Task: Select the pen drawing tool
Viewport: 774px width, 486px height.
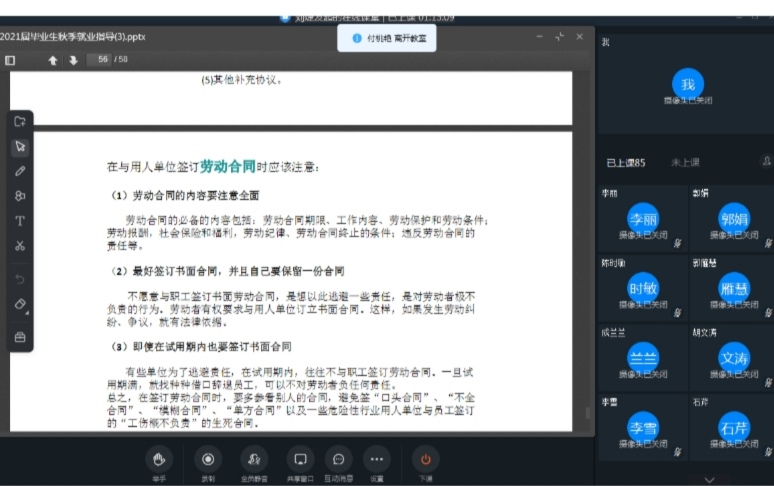Action: 20,171
